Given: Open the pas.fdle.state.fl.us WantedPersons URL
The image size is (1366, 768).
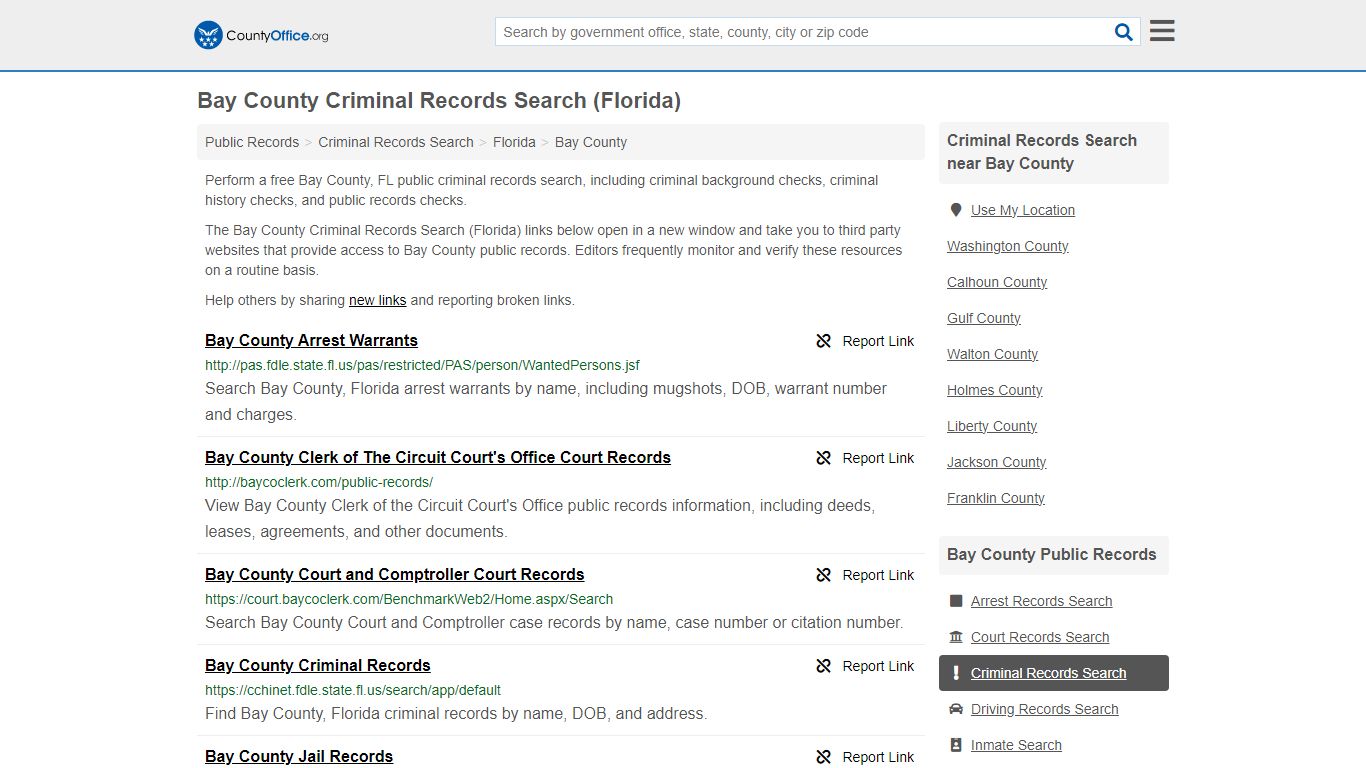Looking at the screenshot, I should click(x=422, y=365).
